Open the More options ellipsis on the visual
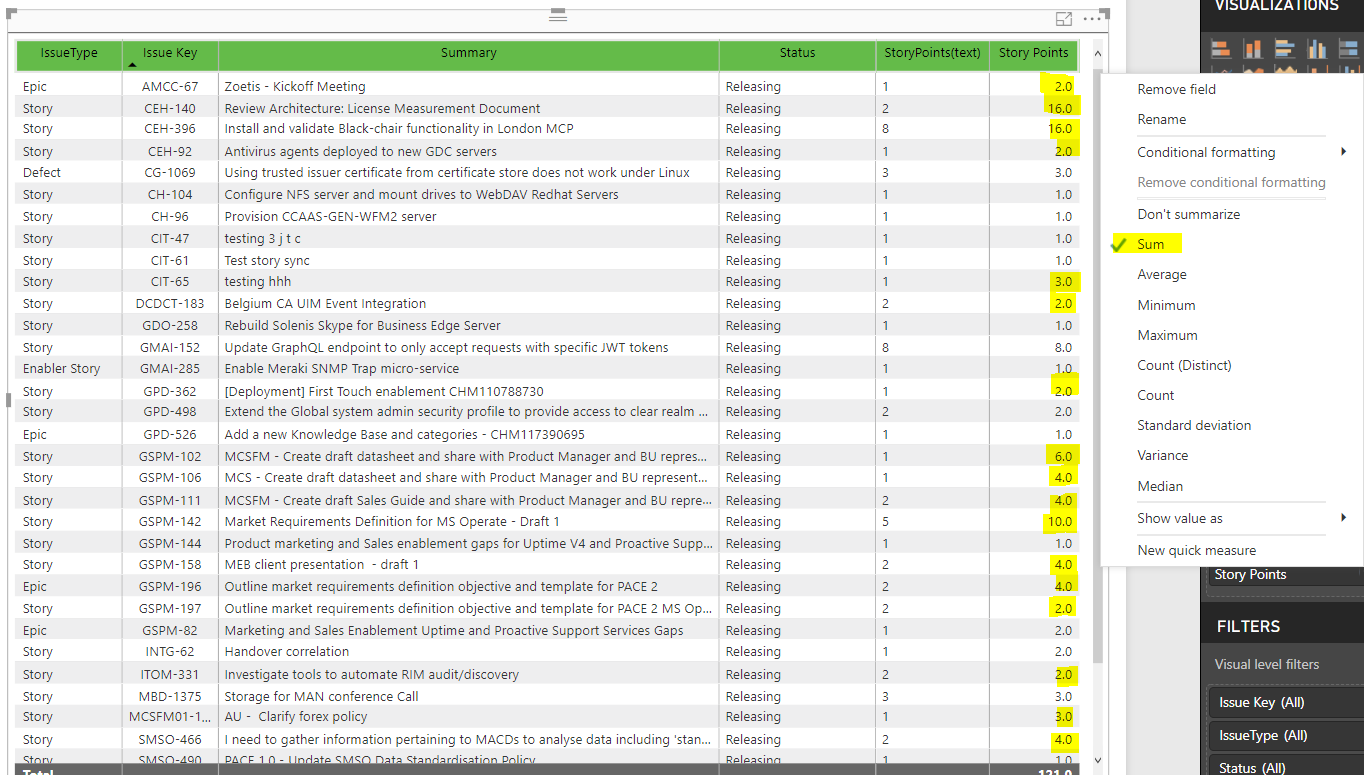Viewport: 1364px width, 775px height. click(x=1092, y=19)
